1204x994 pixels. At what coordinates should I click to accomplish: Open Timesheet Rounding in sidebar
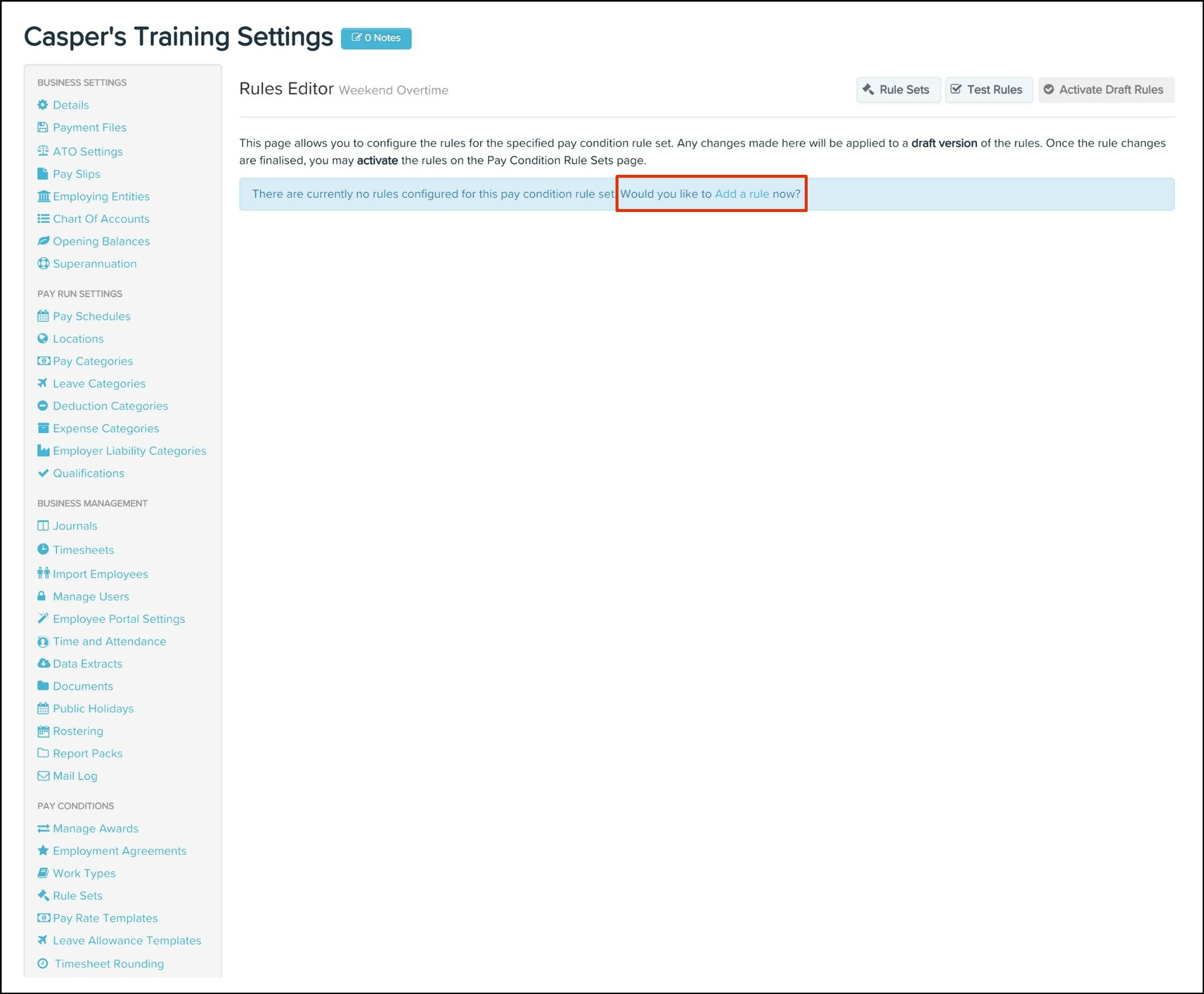[109, 963]
